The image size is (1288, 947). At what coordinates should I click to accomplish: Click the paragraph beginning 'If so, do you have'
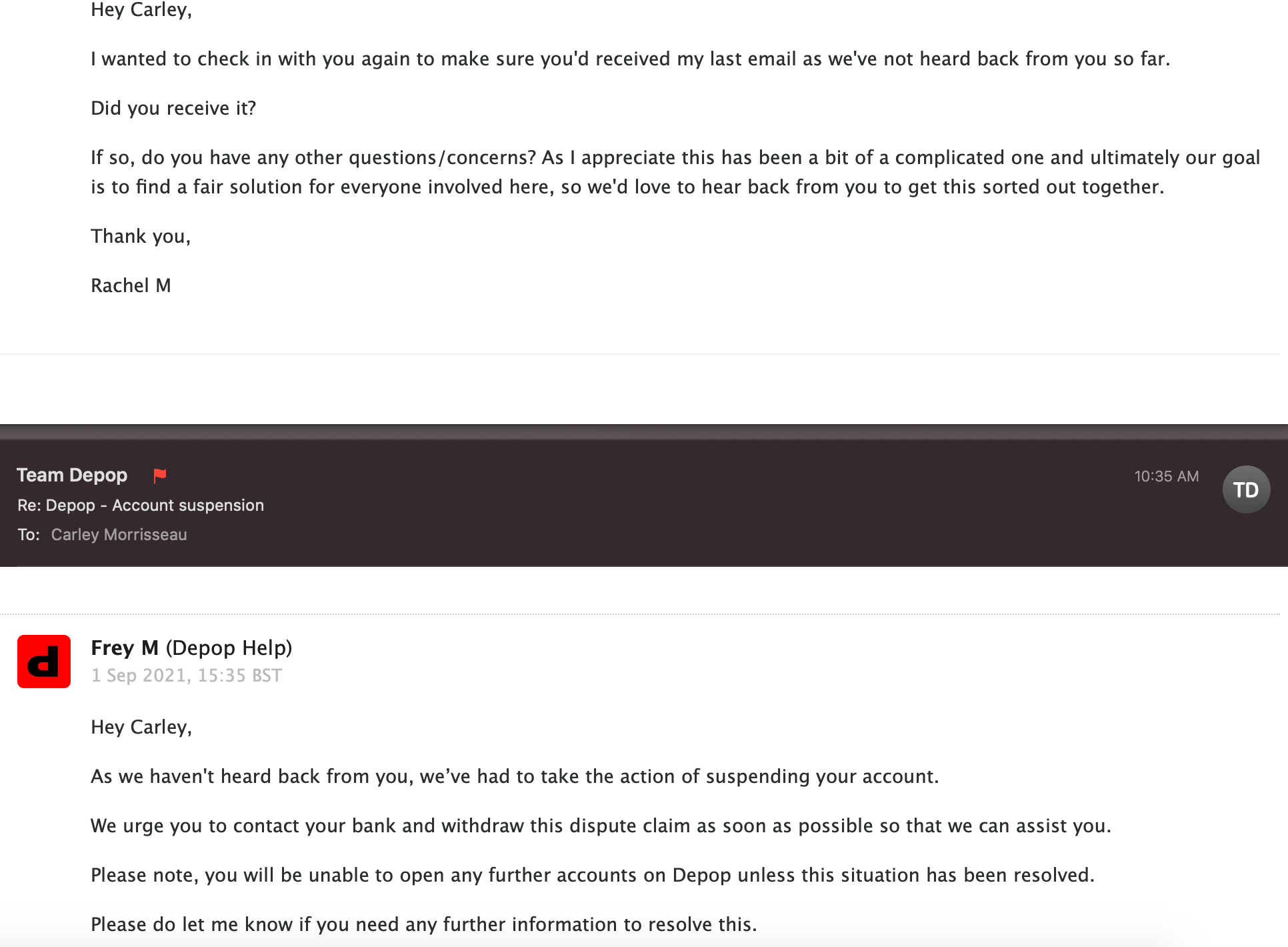(x=675, y=172)
